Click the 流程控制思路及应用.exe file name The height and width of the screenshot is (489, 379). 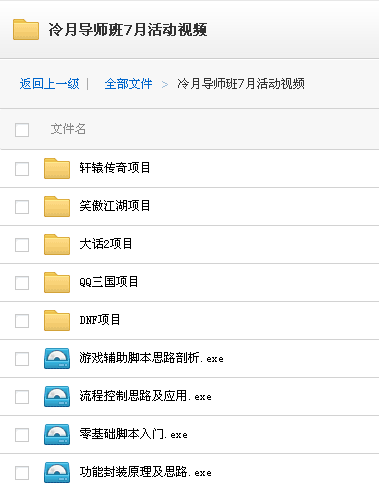(x=145, y=396)
